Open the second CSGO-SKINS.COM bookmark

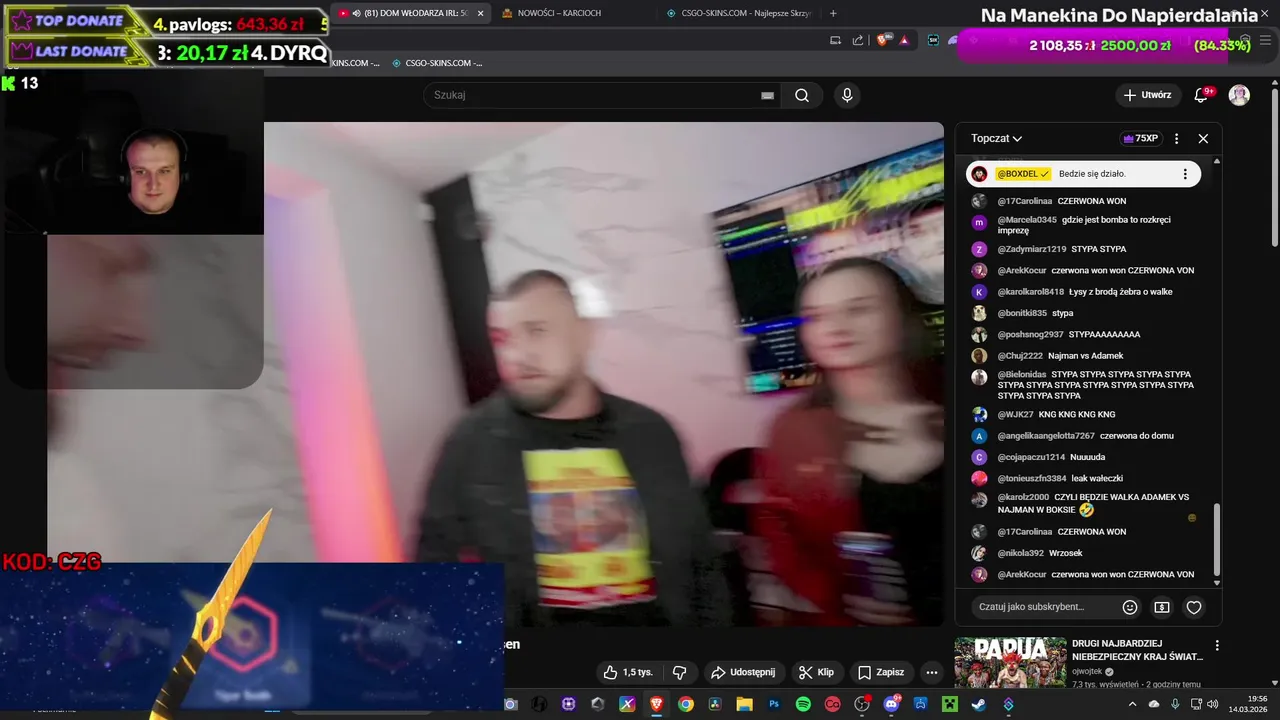(437, 63)
